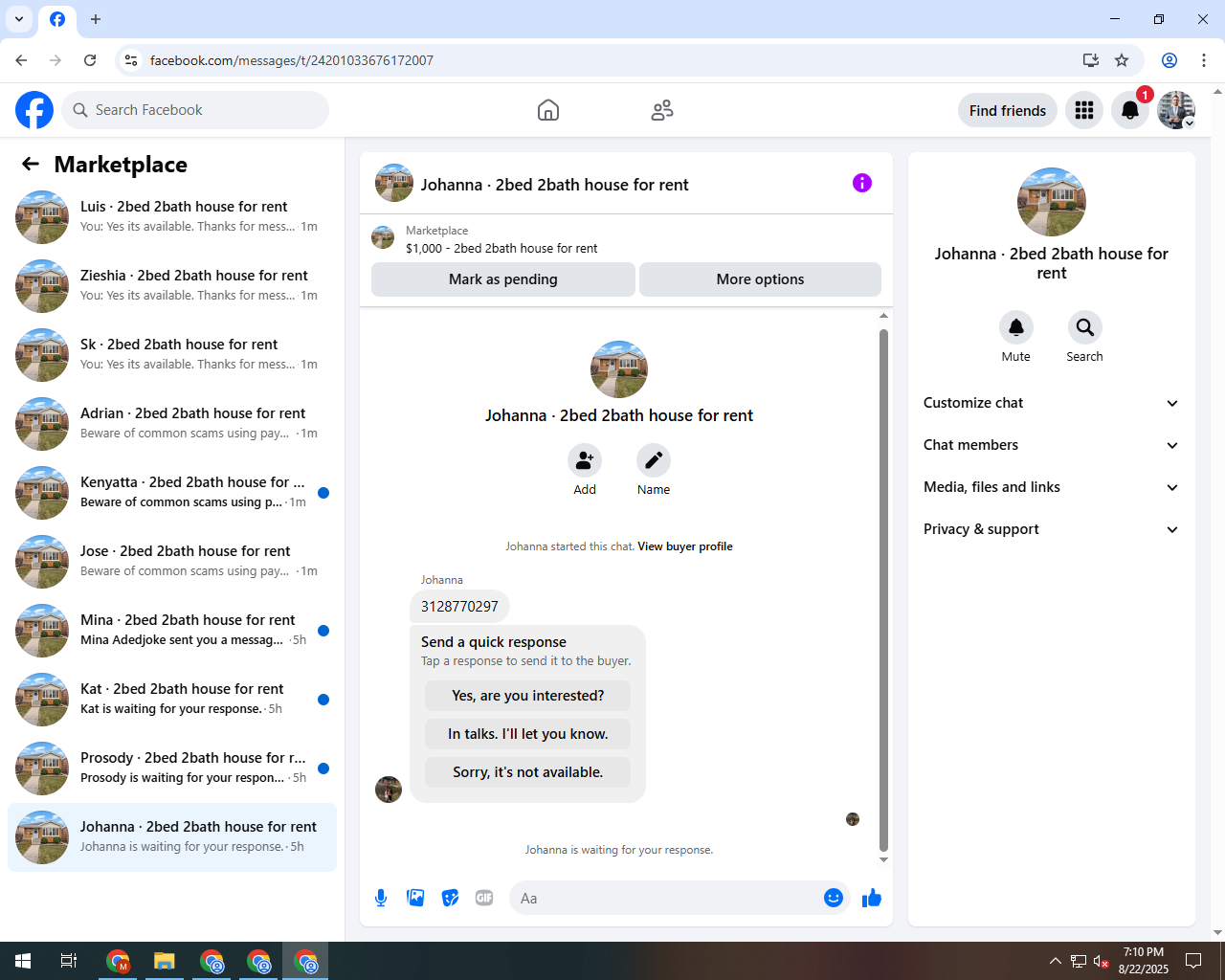Open Chrome profile icon

coord(1169,60)
